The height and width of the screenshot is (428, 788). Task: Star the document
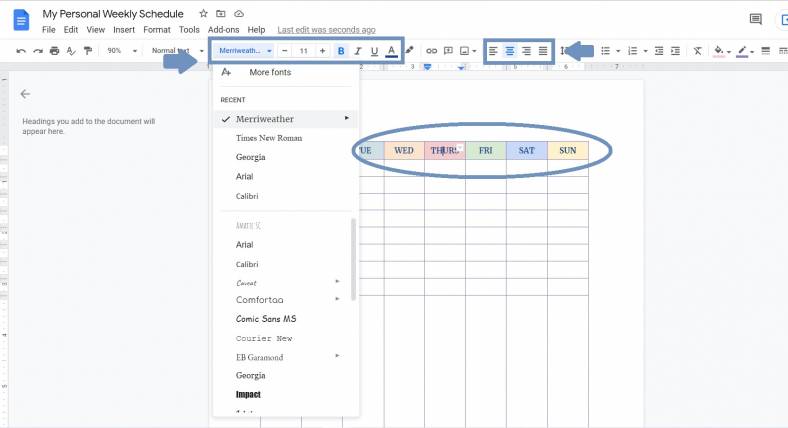pyautogui.click(x=203, y=14)
